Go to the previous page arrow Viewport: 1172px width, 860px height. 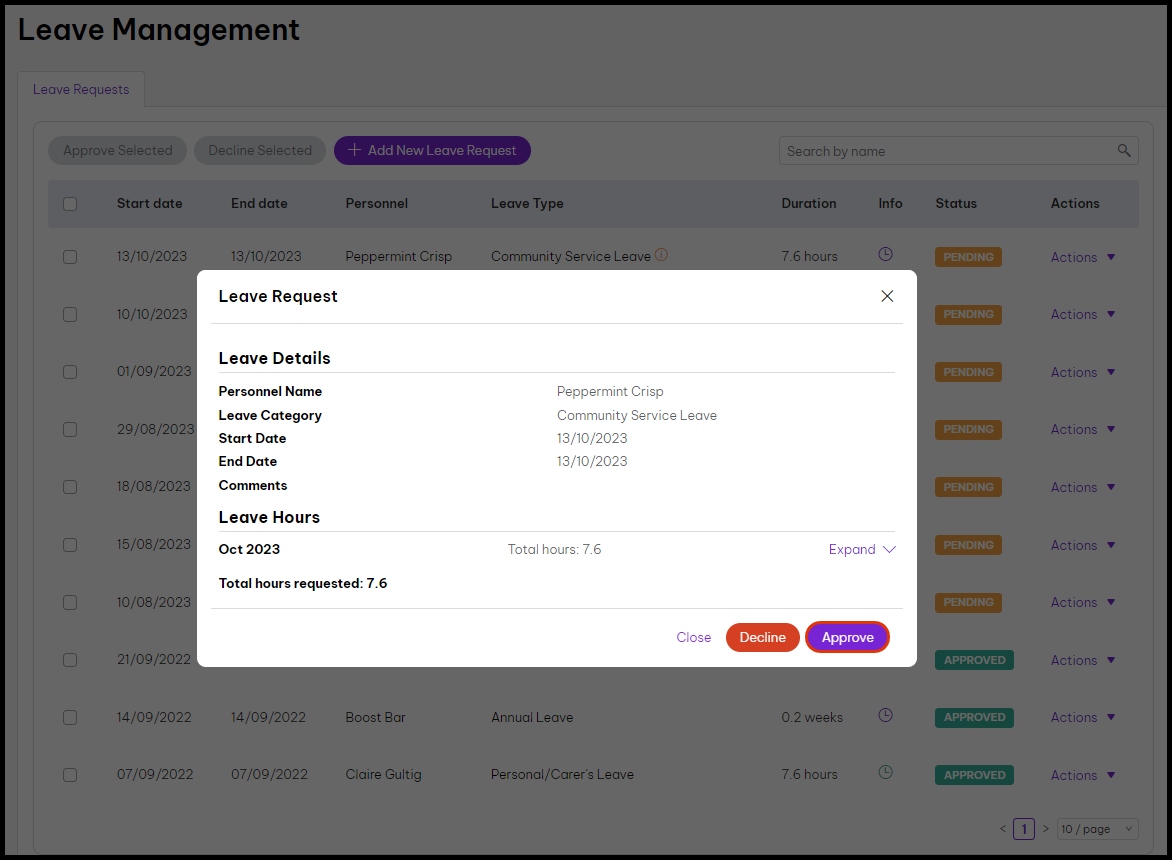click(1003, 829)
